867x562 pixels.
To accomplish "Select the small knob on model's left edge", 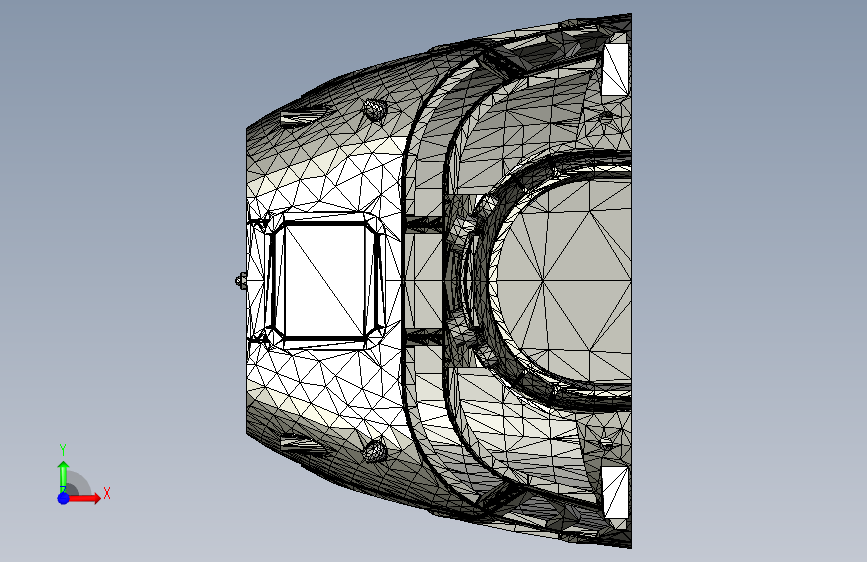I will click(x=241, y=280).
